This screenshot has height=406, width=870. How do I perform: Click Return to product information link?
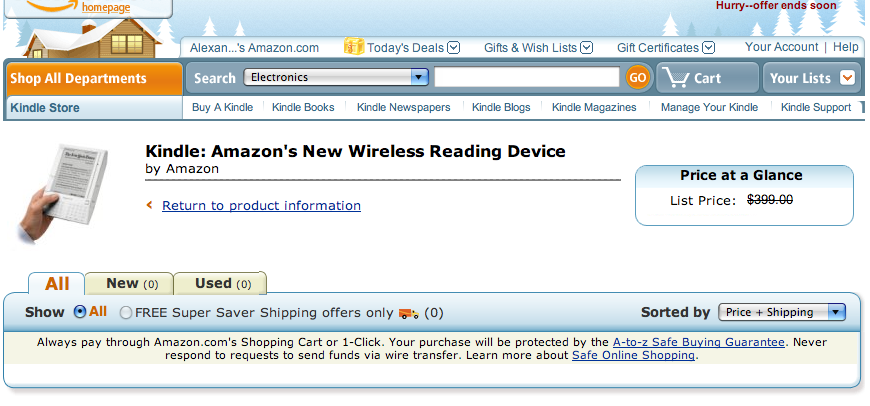click(x=261, y=205)
